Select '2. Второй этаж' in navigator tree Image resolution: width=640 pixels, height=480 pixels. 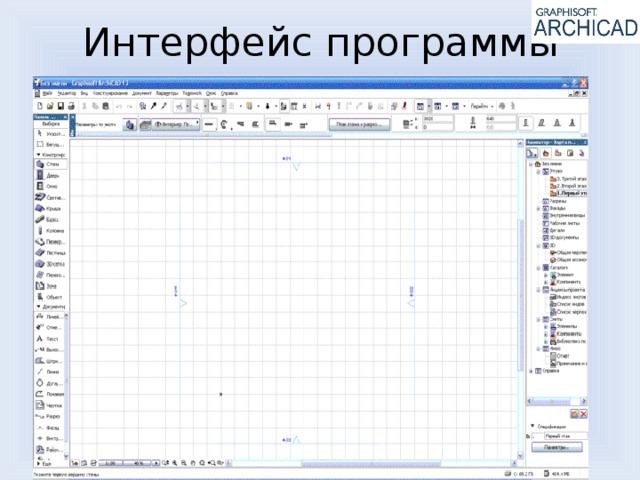click(568, 186)
